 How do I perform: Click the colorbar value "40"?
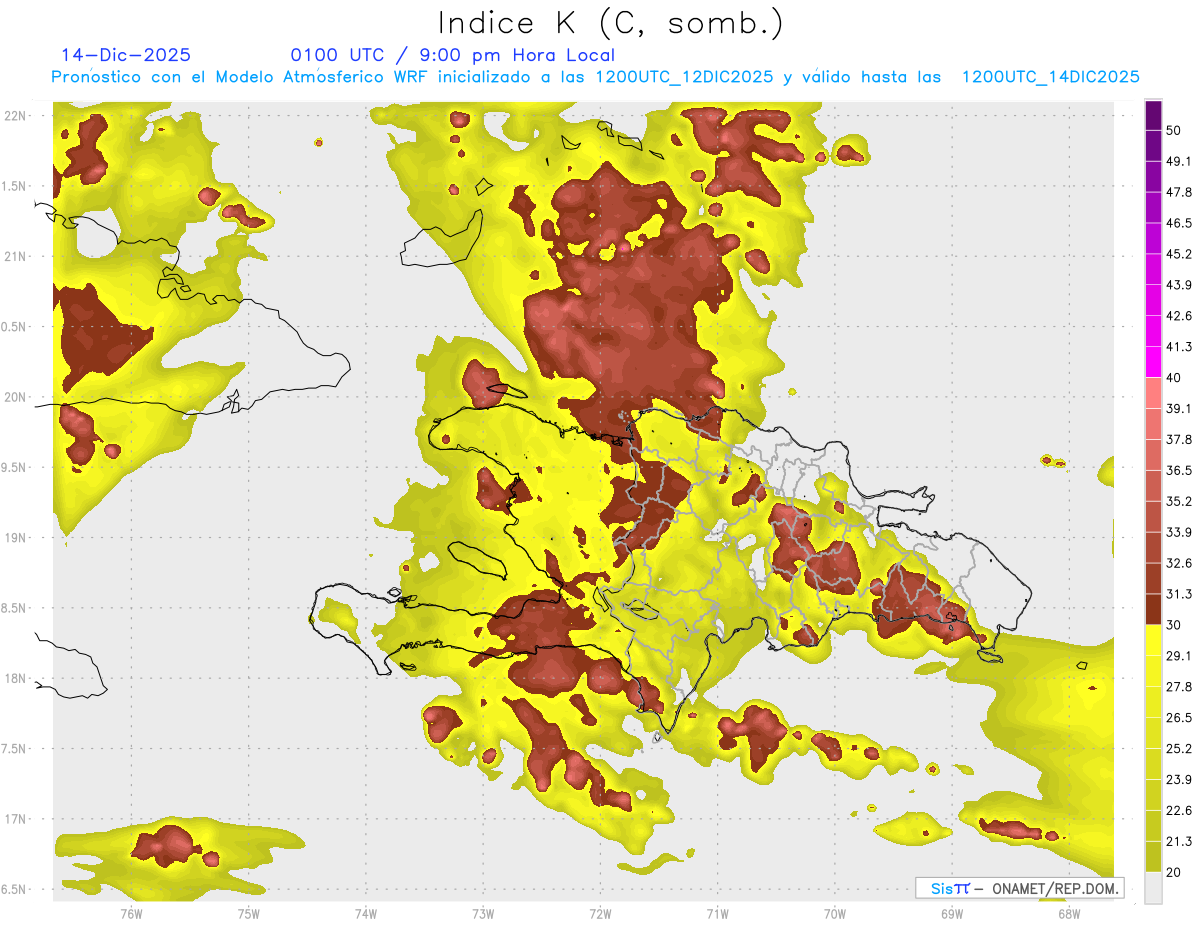[1174, 378]
